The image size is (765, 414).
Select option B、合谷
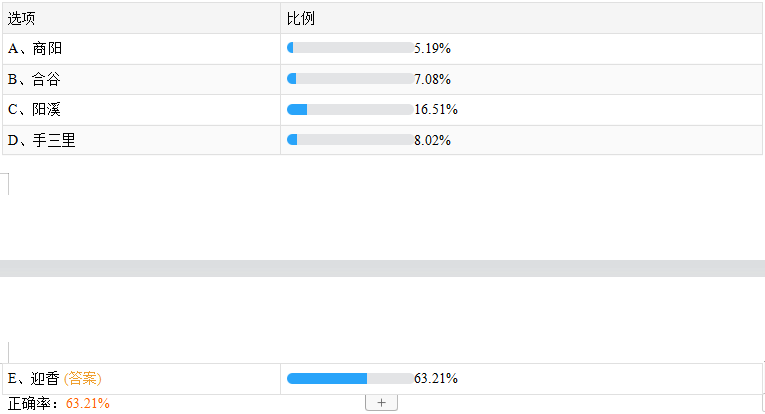pos(40,79)
